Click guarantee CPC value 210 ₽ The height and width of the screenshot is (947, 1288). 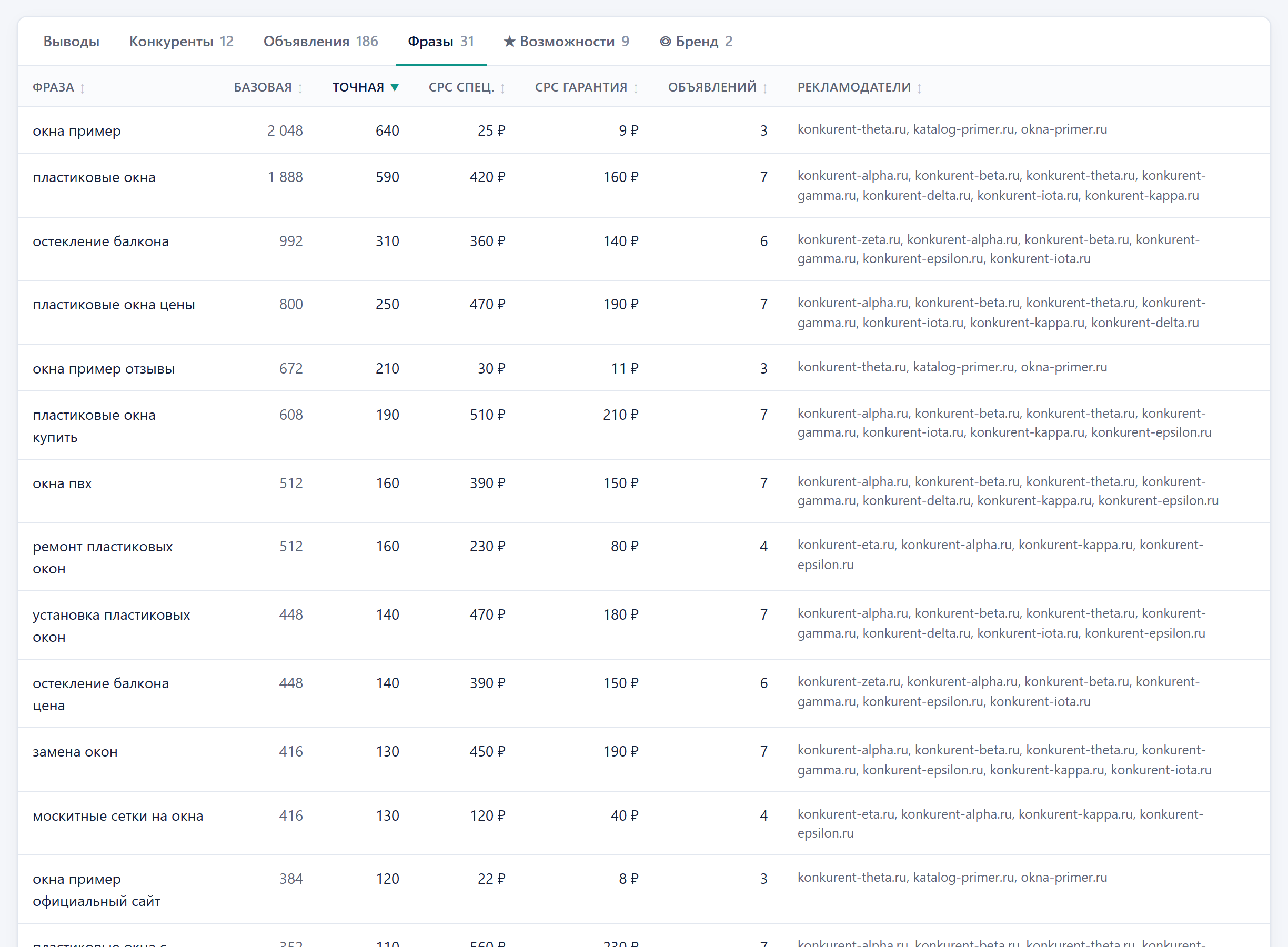(x=621, y=415)
